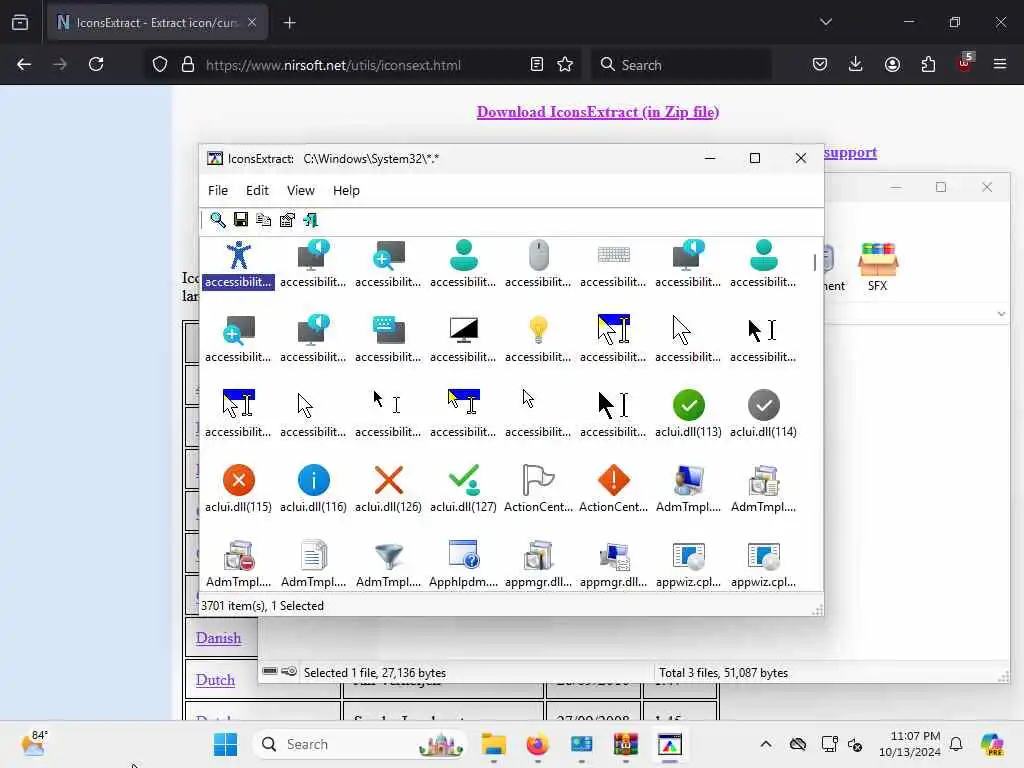Open the Dutch translation link
This screenshot has height=768, width=1024.
(x=215, y=680)
